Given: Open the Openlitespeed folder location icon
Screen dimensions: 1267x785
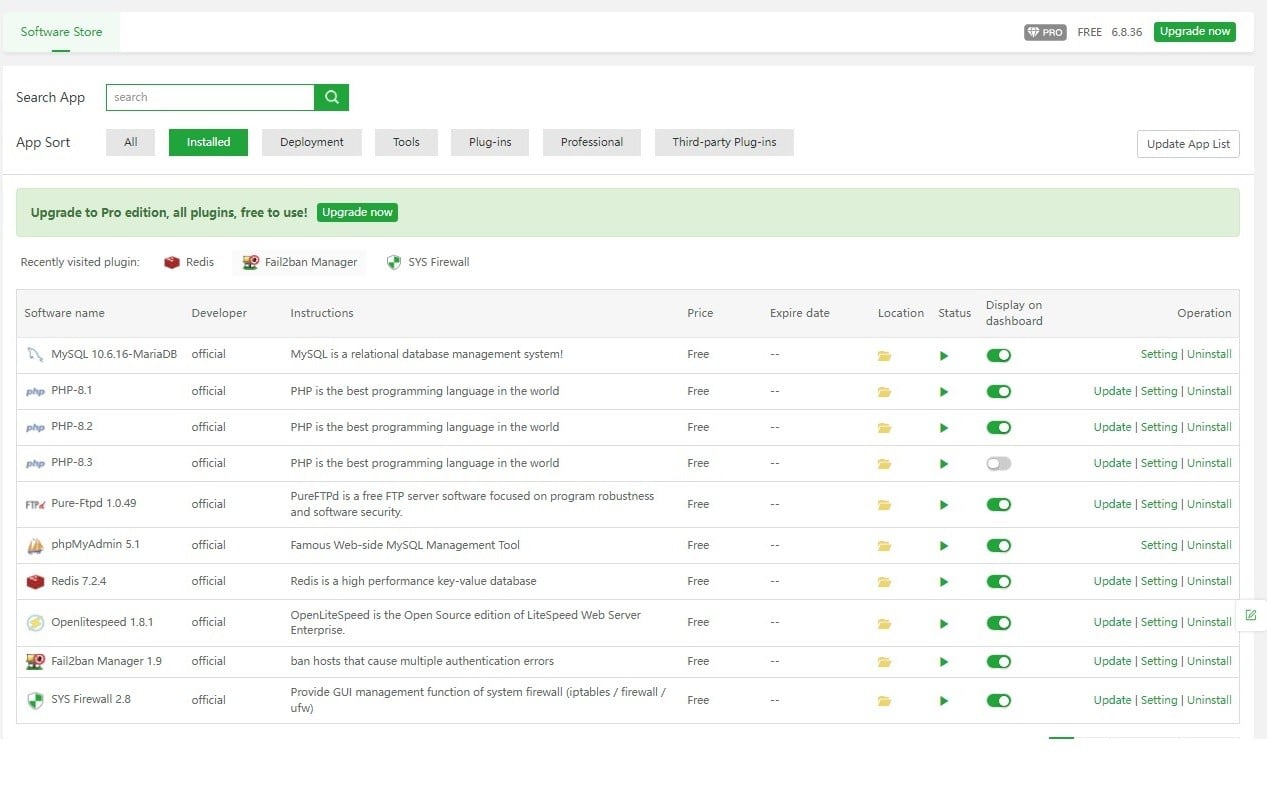Looking at the screenshot, I should click(x=884, y=623).
